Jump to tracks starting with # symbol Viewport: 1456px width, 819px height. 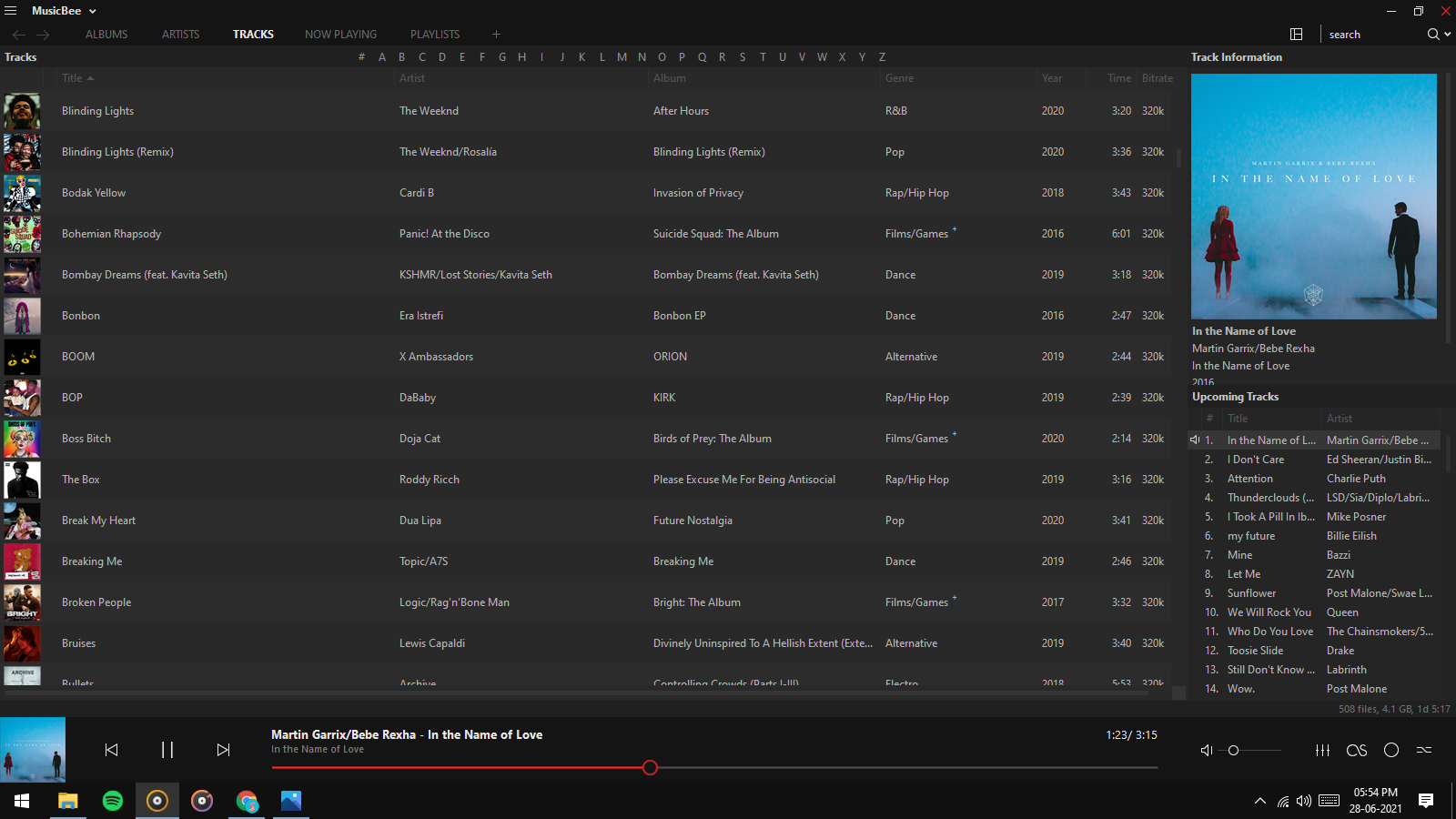click(x=361, y=57)
